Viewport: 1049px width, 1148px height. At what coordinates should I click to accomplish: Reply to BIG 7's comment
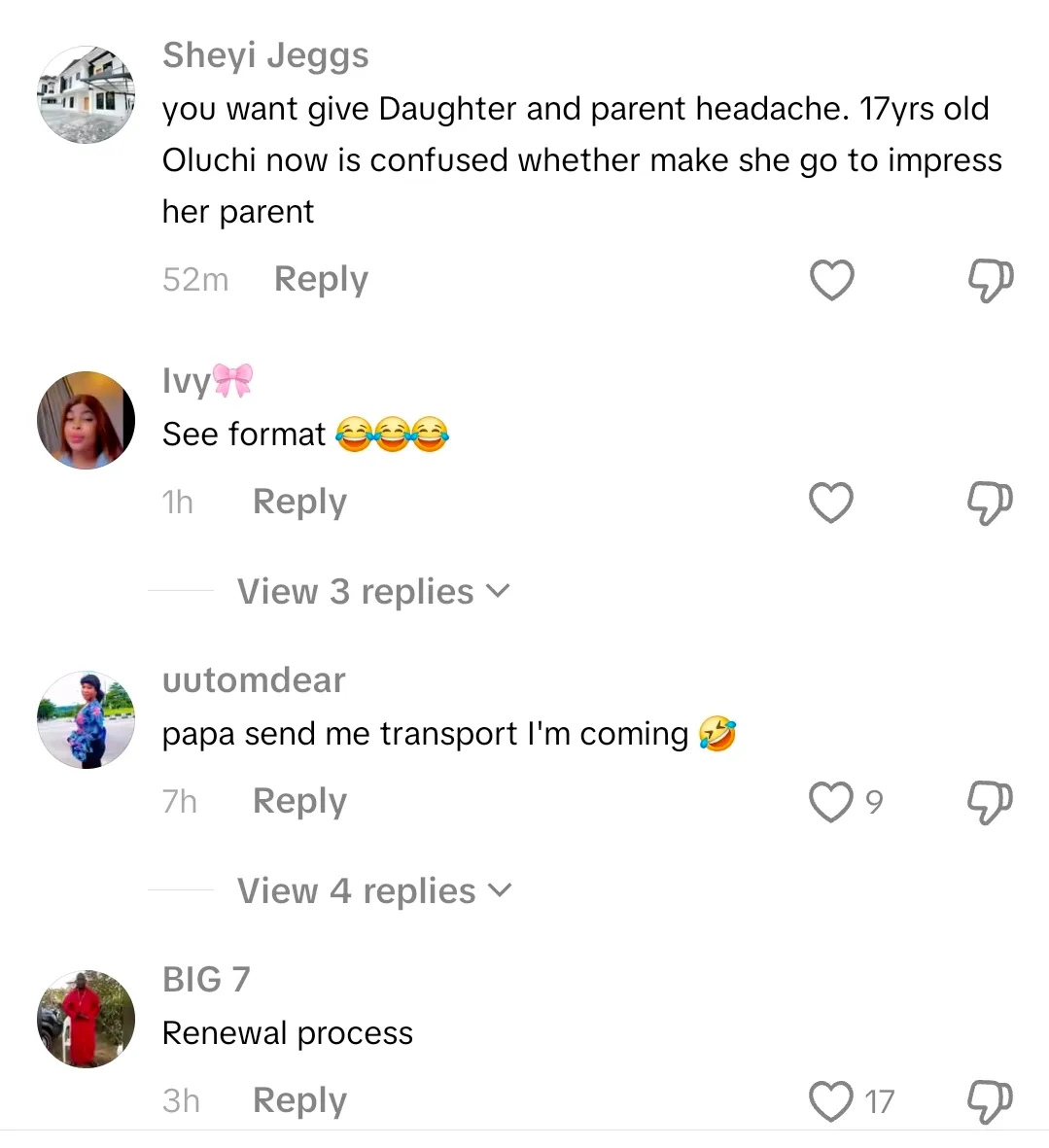(x=299, y=1101)
